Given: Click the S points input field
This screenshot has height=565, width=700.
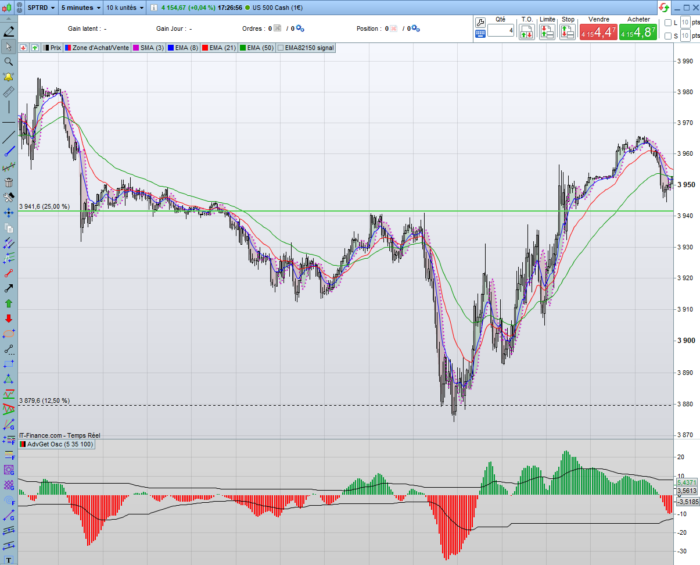Looking at the screenshot, I should coord(685,36).
